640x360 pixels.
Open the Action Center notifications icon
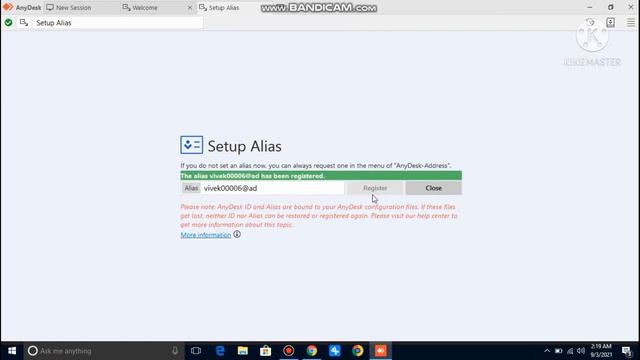coord(627,351)
